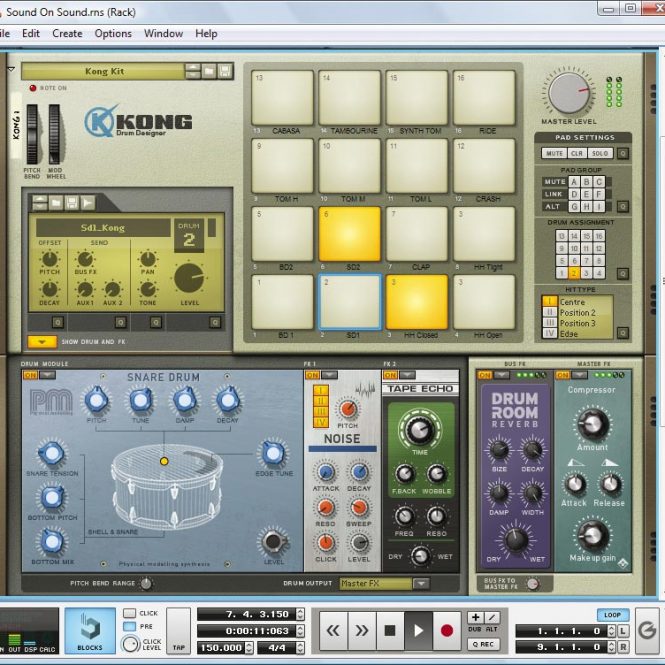665x665 pixels.
Task: Open the Create menu
Action: (67, 34)
